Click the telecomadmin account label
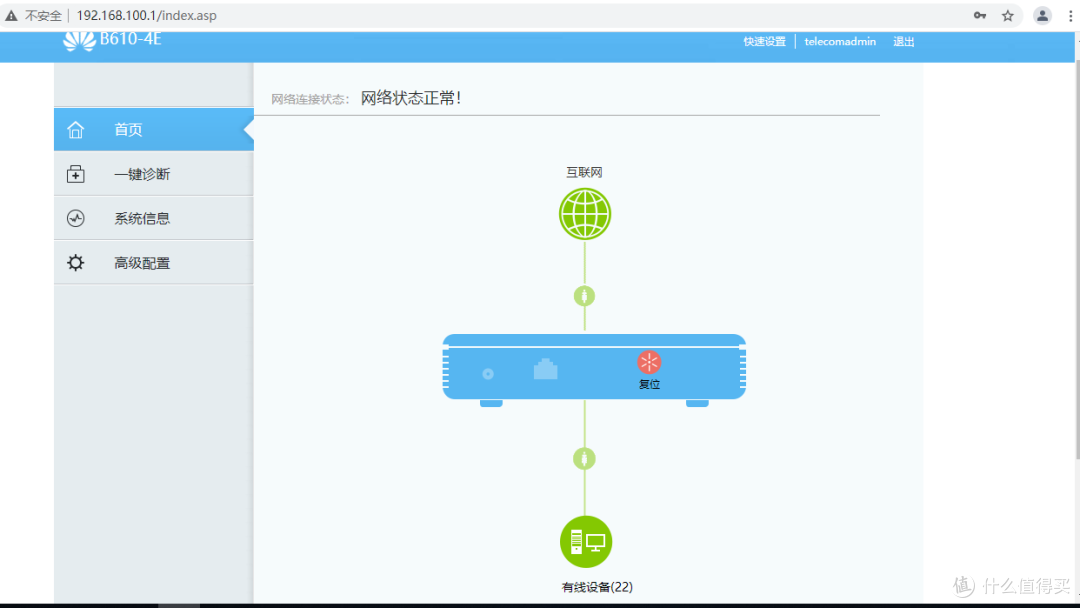The height and width of the screenshot is (608, 1080). click(x=840, y=41)
